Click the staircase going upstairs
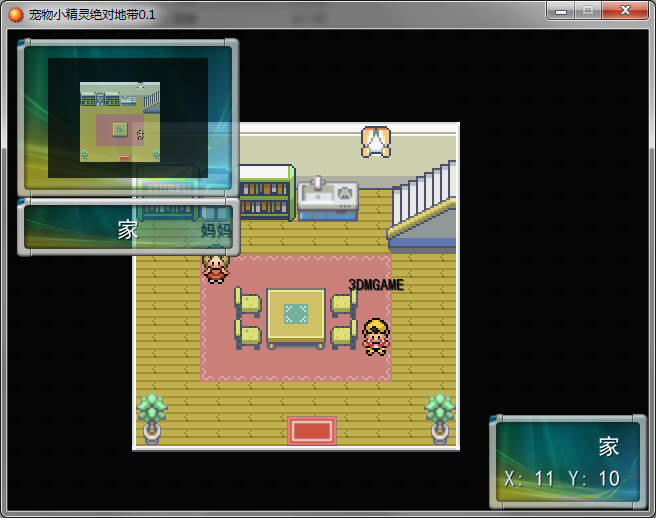This screenshot has width=656, height=518. (422, 206)
